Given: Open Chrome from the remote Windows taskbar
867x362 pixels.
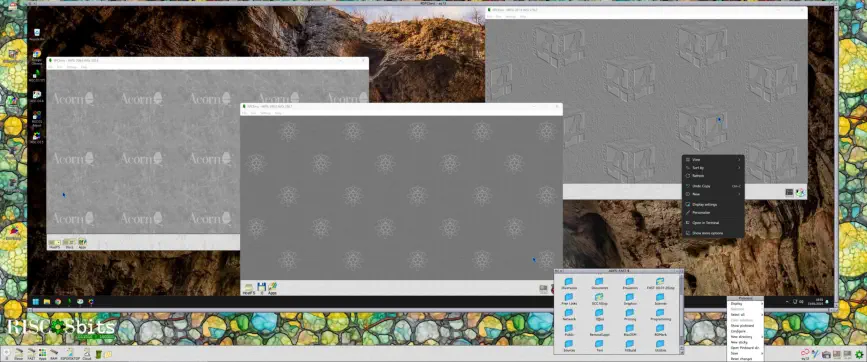Looking at the screenshot, I should pyautogui.click(x=58, y=302).
